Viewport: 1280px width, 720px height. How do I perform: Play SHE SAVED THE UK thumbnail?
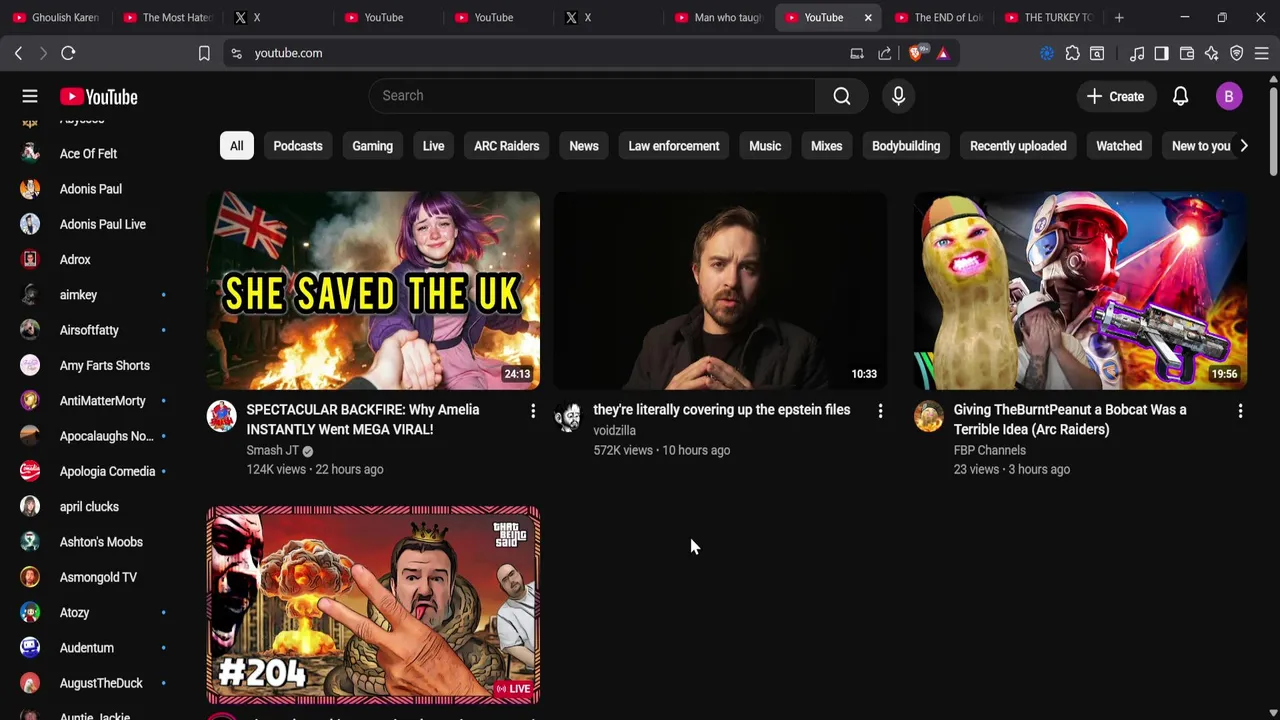[373, 290]
